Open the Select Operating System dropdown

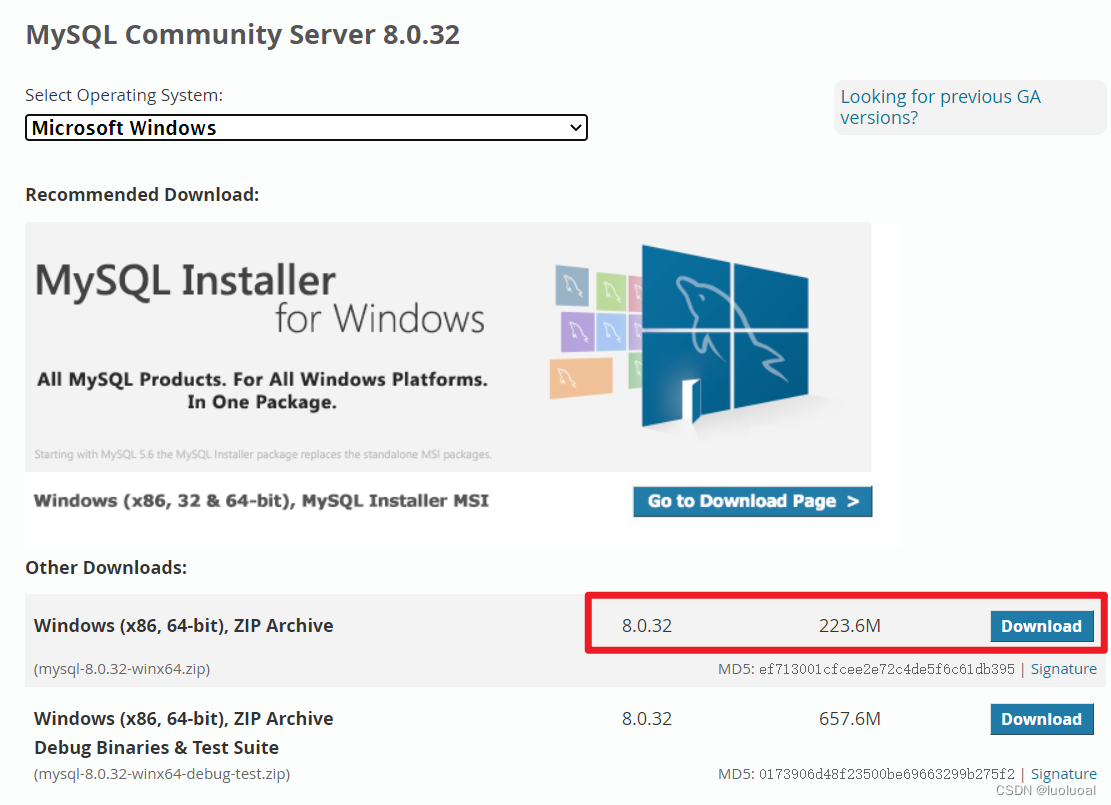pos(306,128)
